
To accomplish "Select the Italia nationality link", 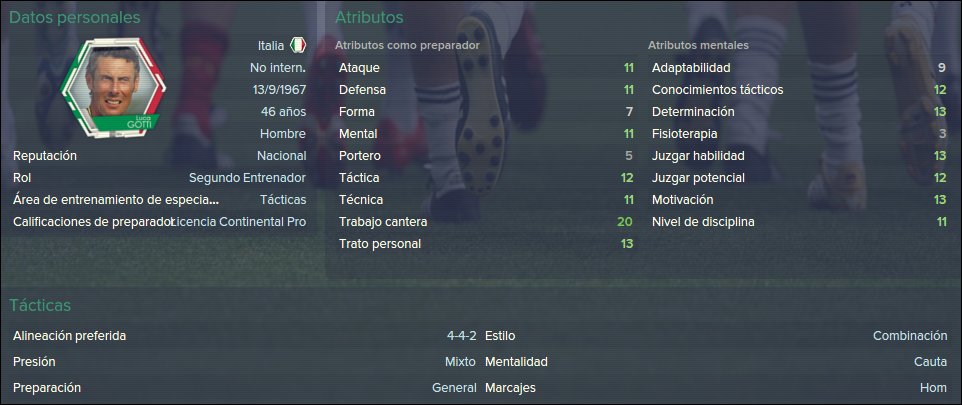I will click(271, 45).
